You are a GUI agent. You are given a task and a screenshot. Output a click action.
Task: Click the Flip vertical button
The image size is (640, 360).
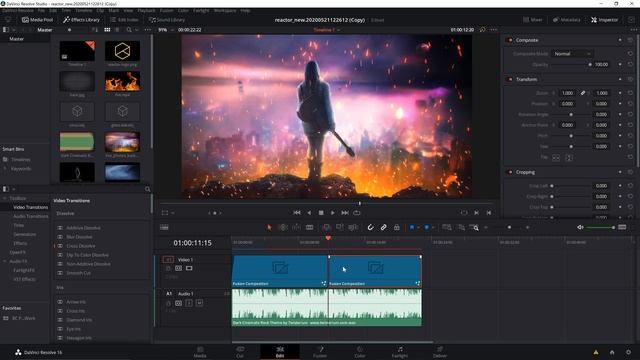click(x=569, y=158)
